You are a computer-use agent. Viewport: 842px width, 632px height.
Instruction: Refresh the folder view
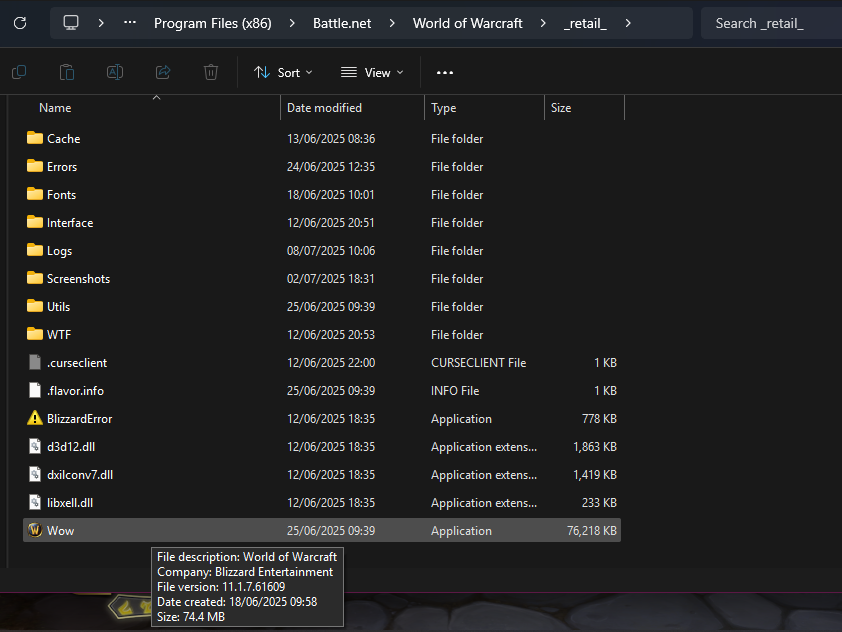click(20, 23)
